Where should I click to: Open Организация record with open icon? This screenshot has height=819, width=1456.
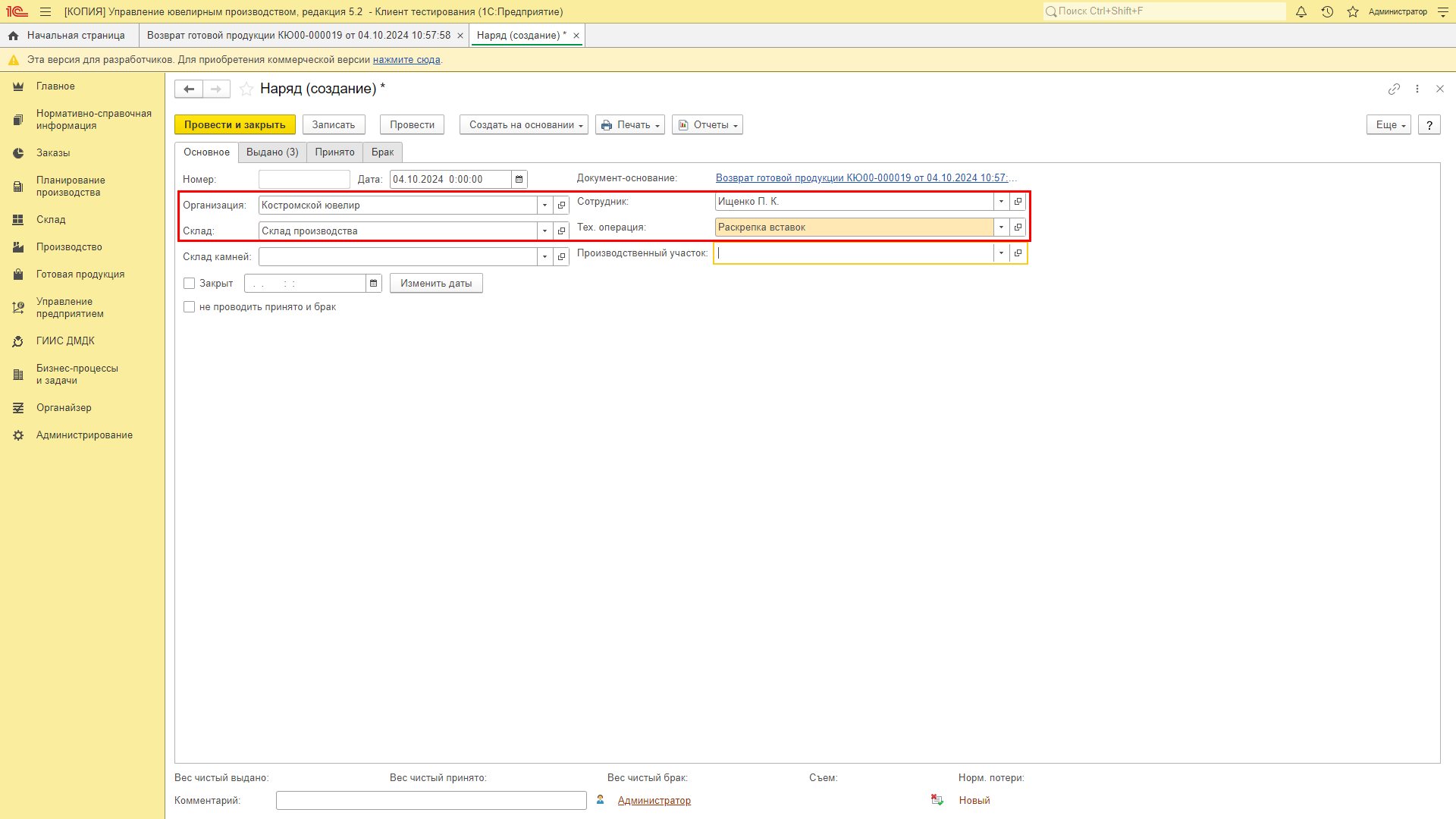[x=562, y=206]
